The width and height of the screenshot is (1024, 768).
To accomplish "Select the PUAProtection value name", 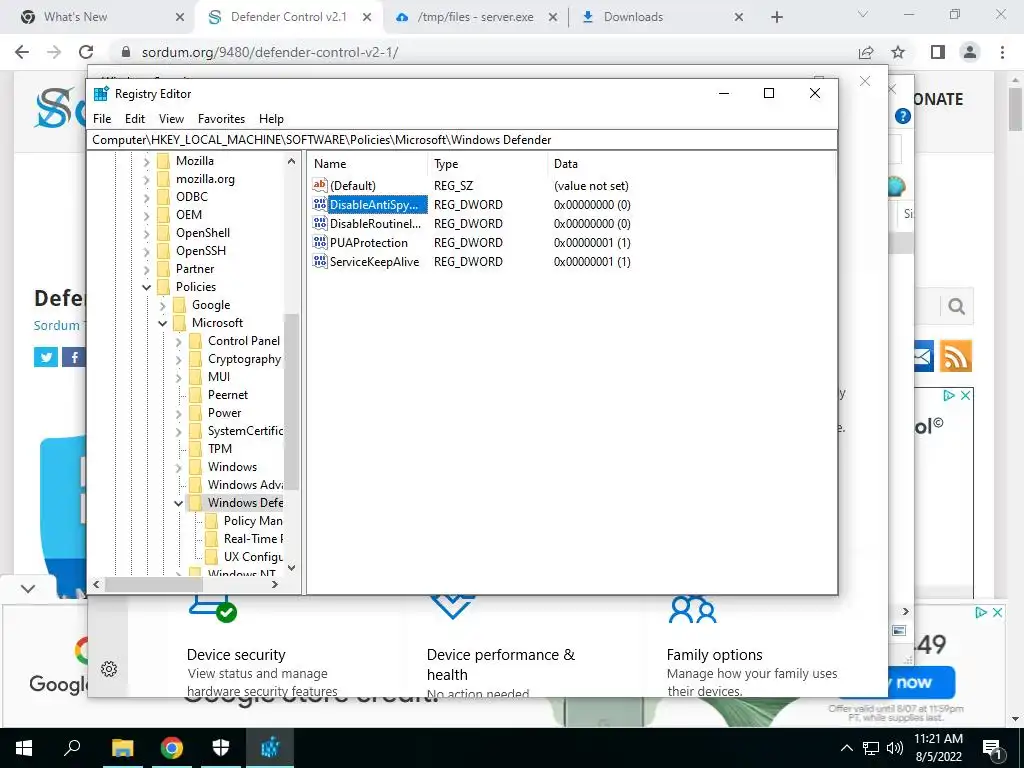I will pyautogui.click(x=368, y=242).
